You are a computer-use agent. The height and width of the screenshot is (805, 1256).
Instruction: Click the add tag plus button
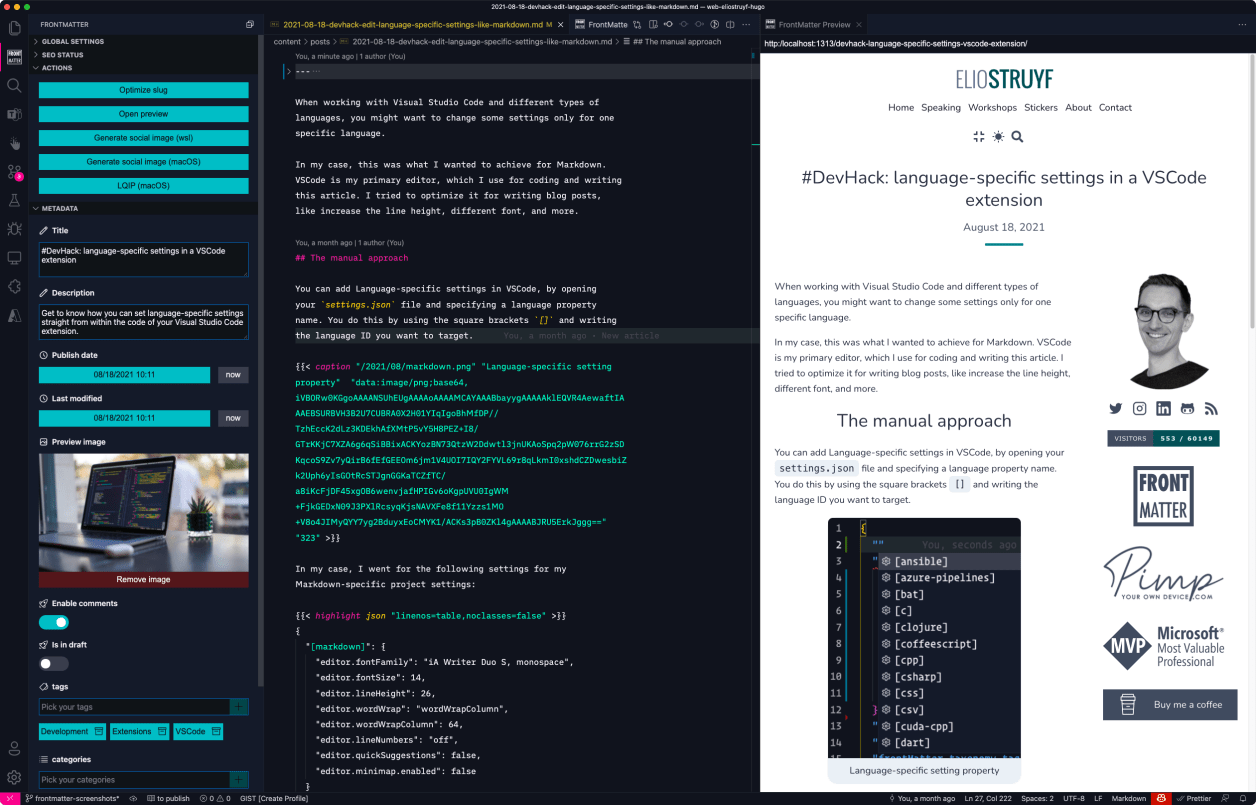click(239, 707)
